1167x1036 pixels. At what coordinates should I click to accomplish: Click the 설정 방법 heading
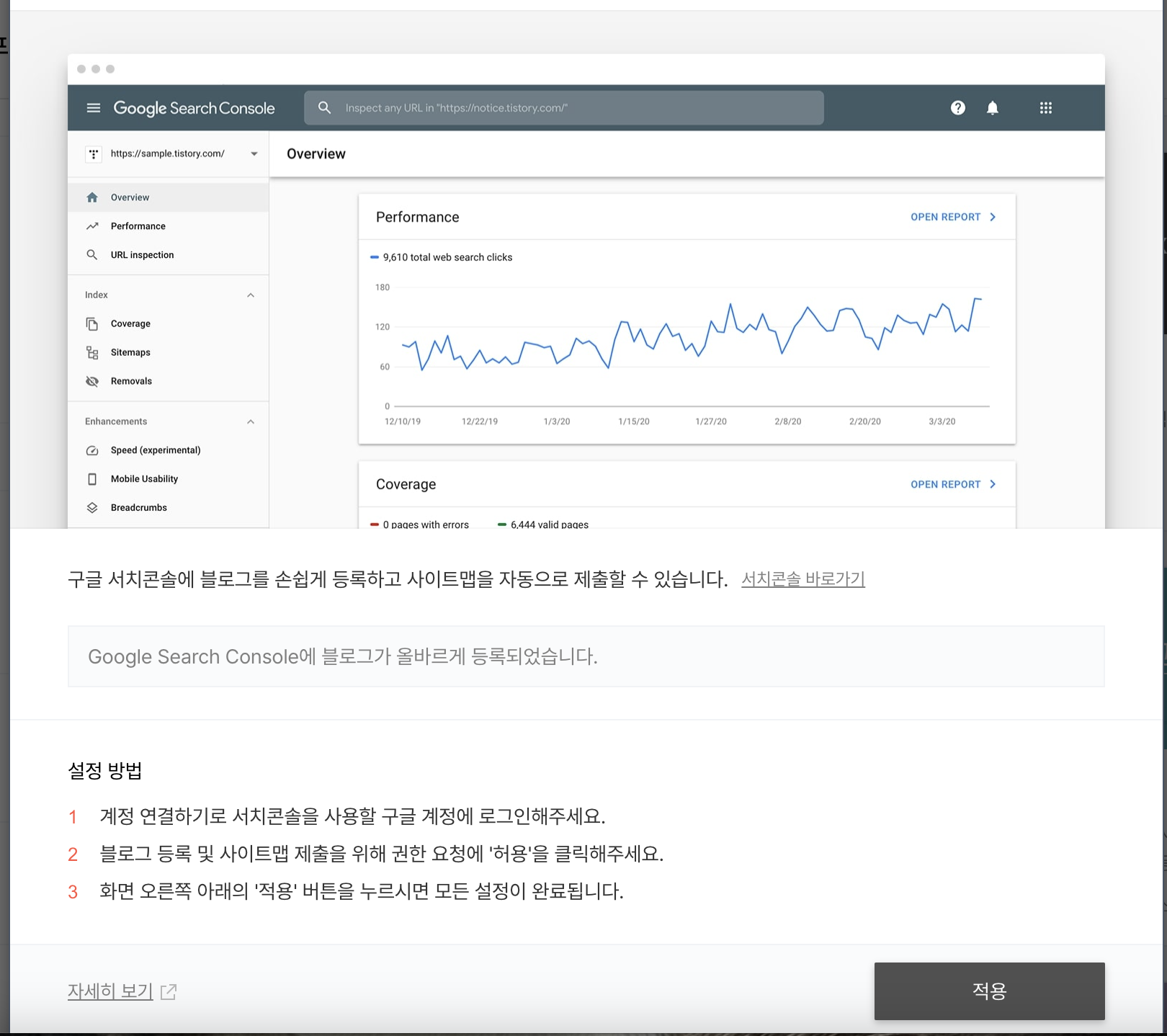[x=105, y=771]
